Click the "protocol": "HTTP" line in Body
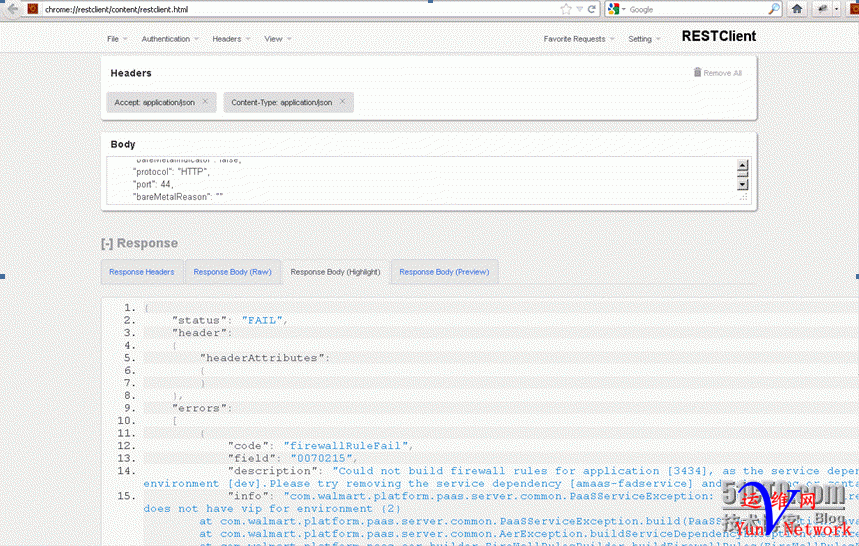The image size is (859, 546). 171,172
